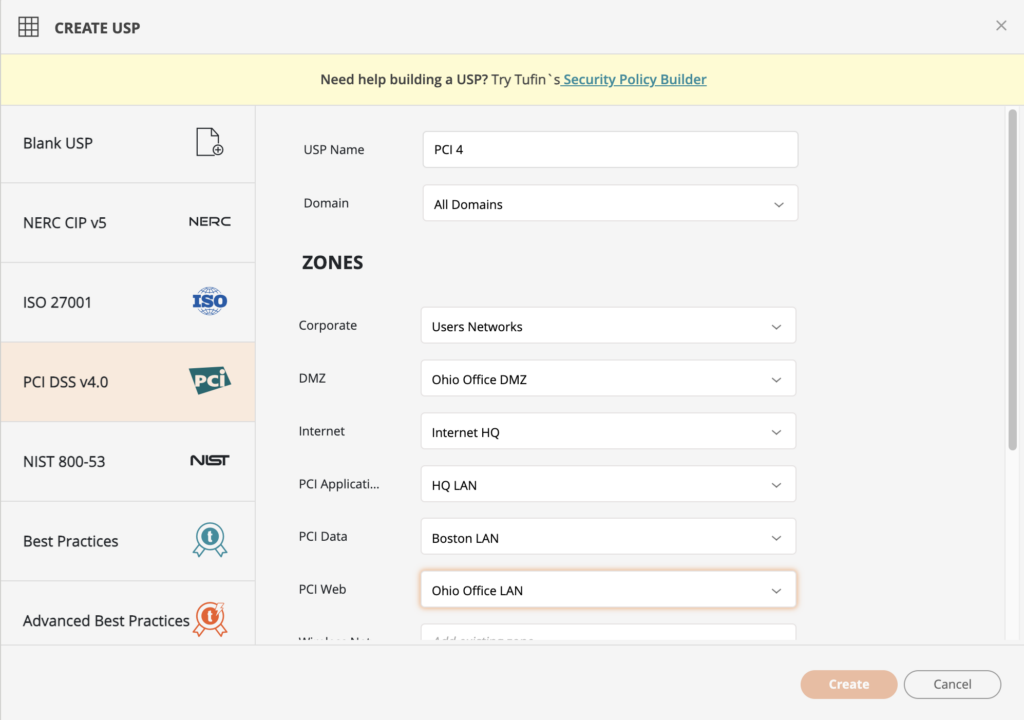Click the Advanced Best Practices badge icon
This screenshot has width=1024, height=720.
click(x=209, y=619)
